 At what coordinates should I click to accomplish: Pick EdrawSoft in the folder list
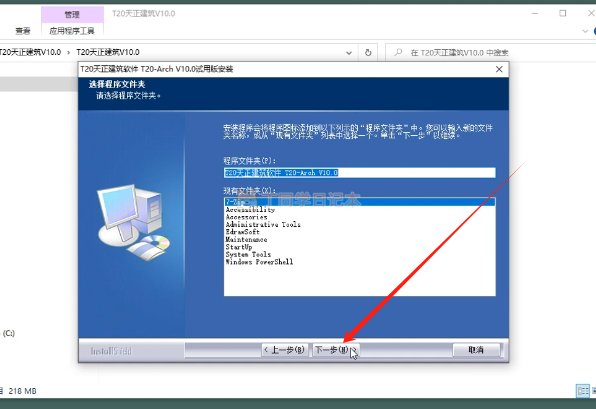(x=243, y=232)
